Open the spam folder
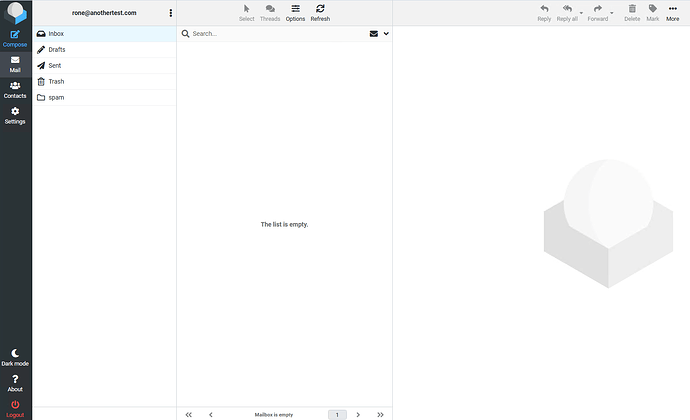690x420 pixels. 56,97
